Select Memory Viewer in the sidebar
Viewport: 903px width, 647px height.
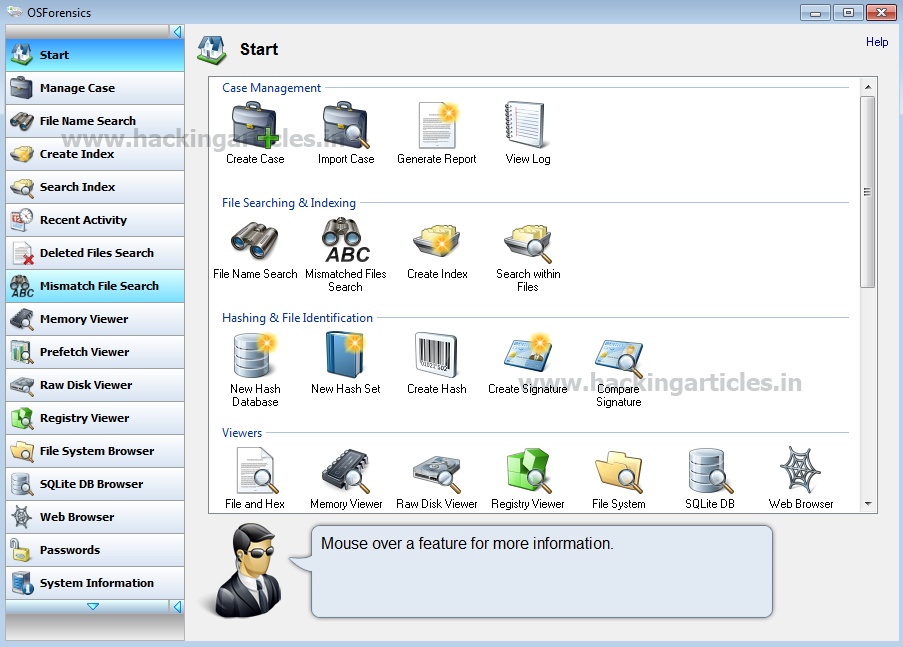pyautogui.click(x=95, y=319)
